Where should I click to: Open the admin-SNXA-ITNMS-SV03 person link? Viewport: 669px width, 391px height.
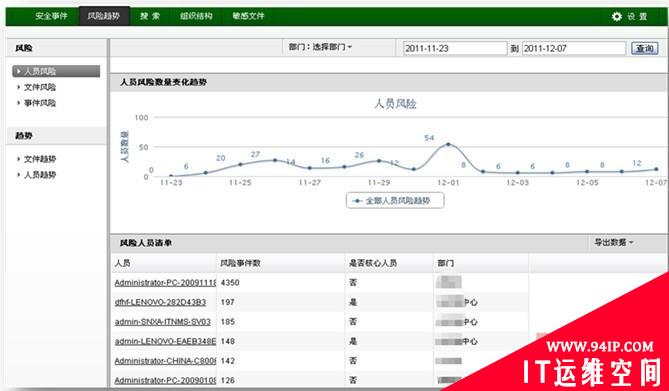(163, 322)
